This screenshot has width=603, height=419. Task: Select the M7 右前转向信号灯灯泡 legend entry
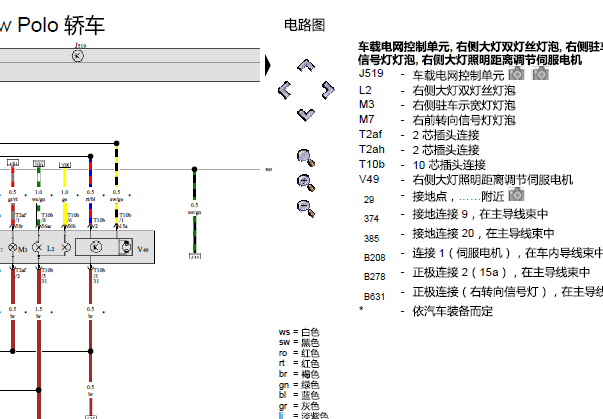point(437,120)
